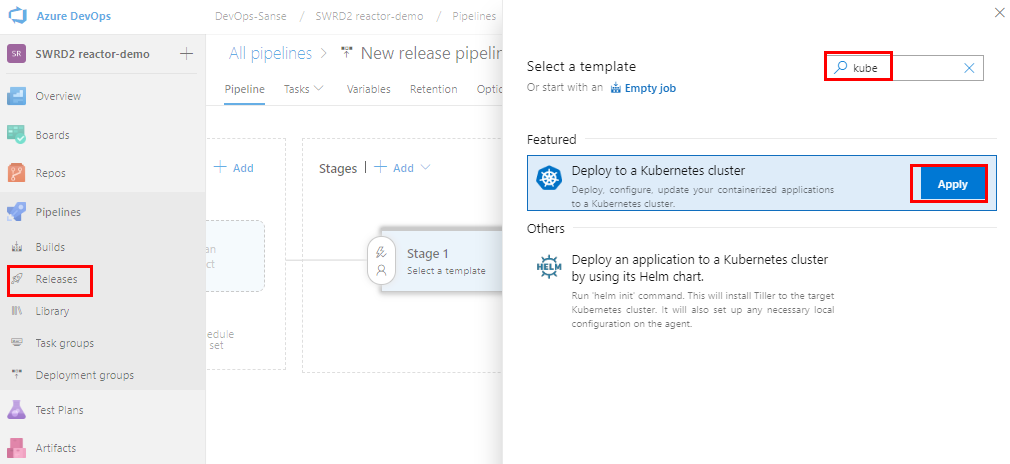Image resolution: width=1010 pixels, height=464 pixels.
Task: Click the magnifier icon in search box
Action: 841,67
